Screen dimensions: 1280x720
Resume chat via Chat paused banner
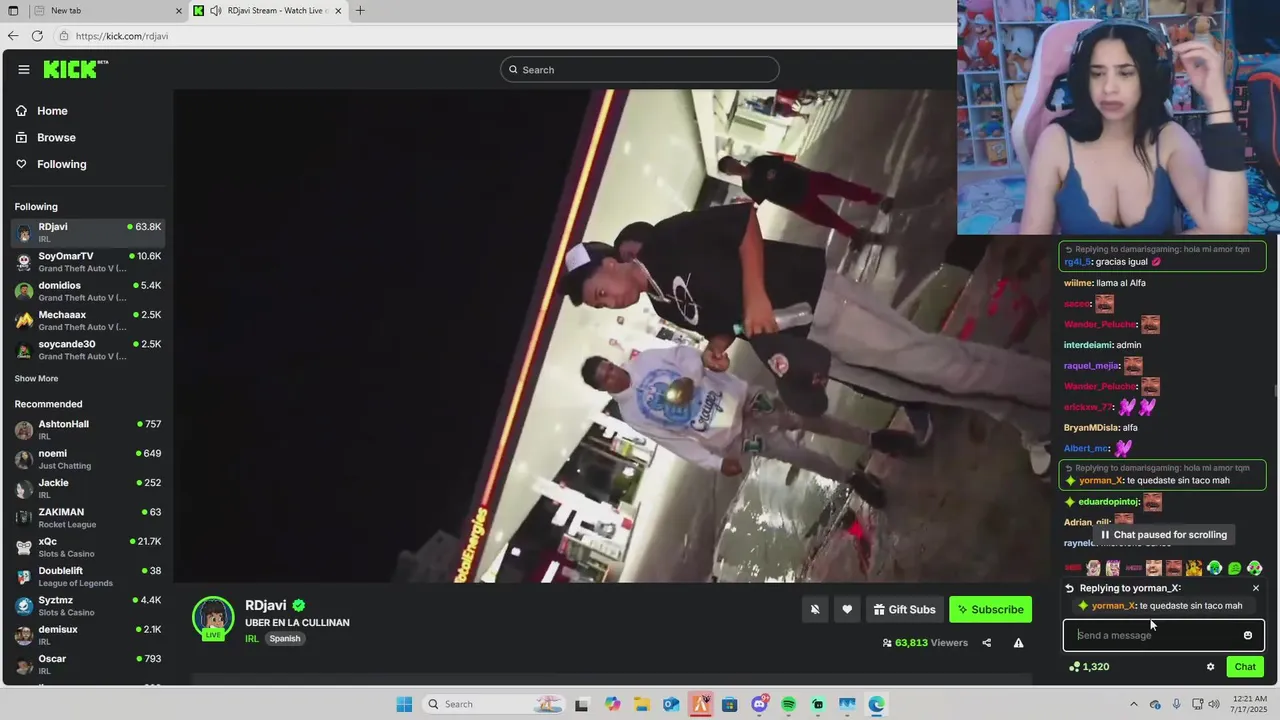(x=1163, y=535)
